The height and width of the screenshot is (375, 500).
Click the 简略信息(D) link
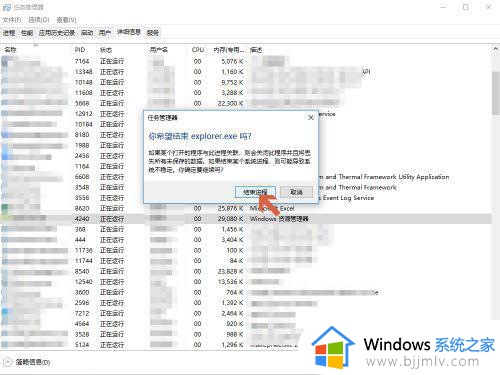tap(33, 362)
